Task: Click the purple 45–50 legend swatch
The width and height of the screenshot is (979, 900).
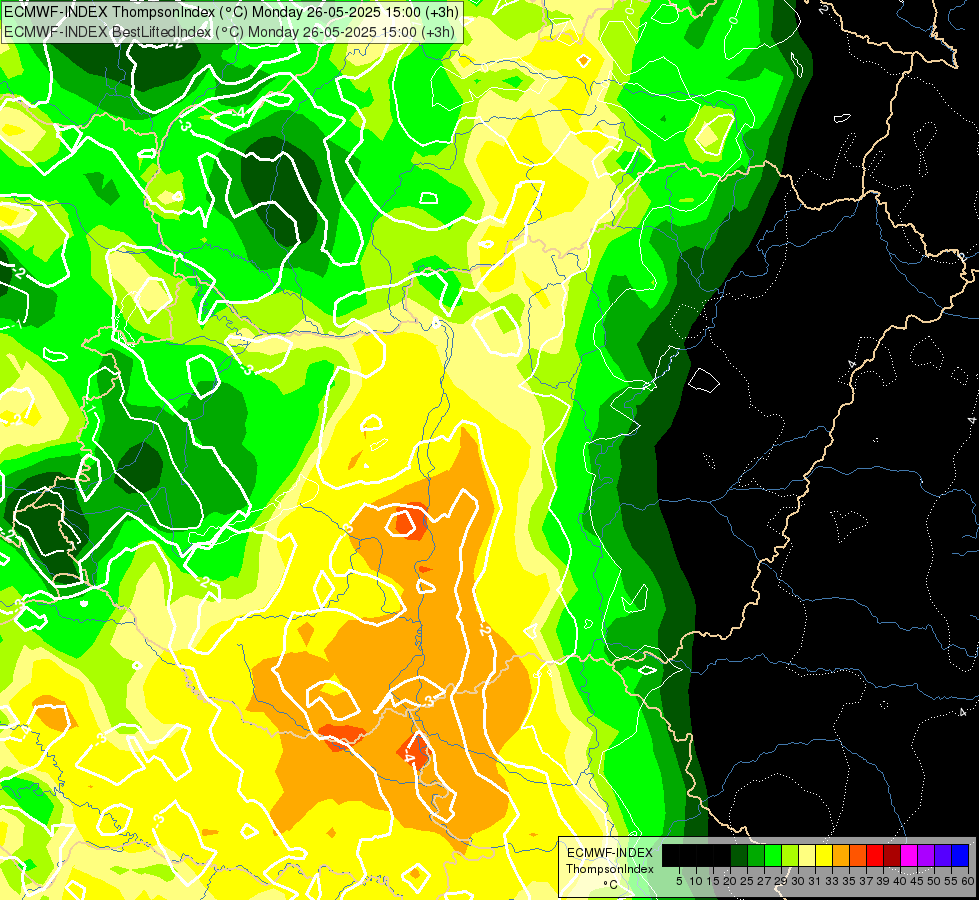Action: [x=926, y=855]
